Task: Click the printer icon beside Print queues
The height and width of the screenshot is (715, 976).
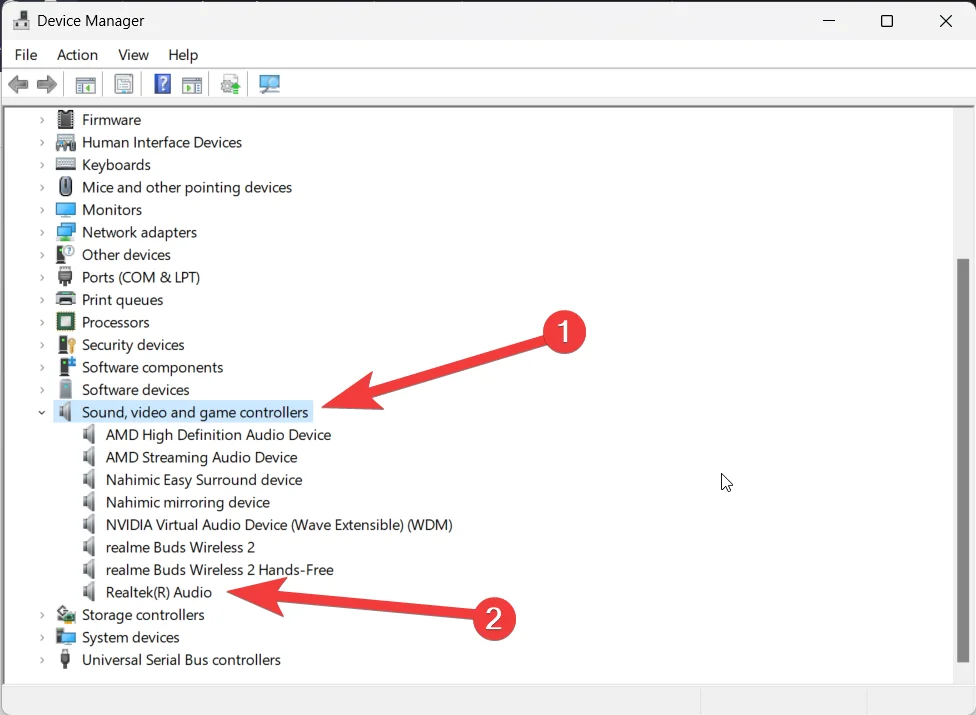Action: [65, 299]
